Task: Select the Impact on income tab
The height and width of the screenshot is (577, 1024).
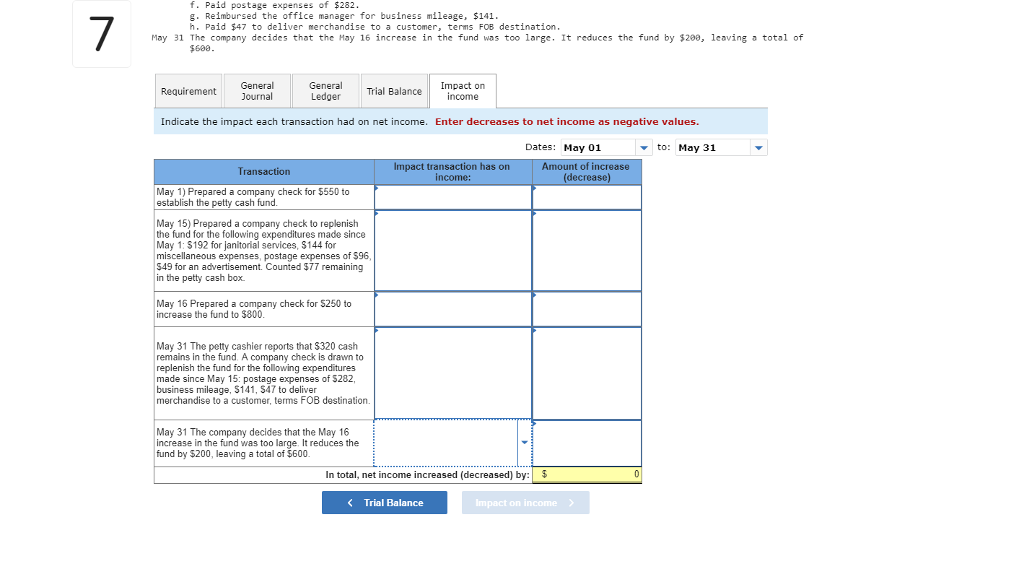Action: (x=462, y=91)
